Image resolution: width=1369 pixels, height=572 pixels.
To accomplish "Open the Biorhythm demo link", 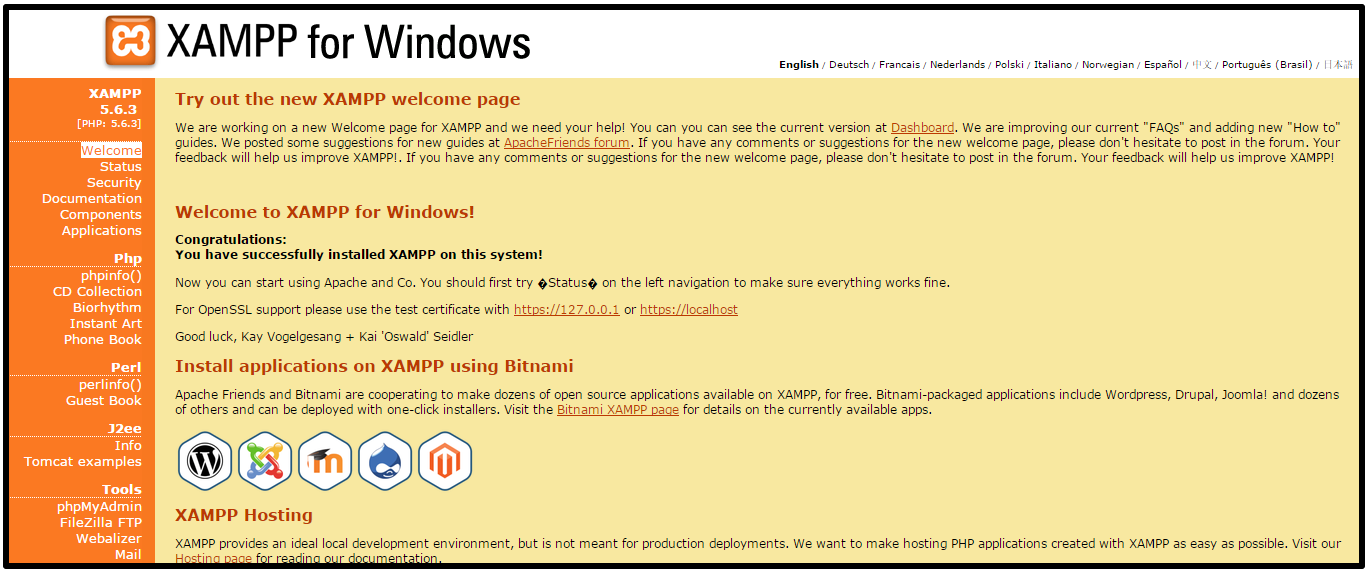I will pos(107,308).
